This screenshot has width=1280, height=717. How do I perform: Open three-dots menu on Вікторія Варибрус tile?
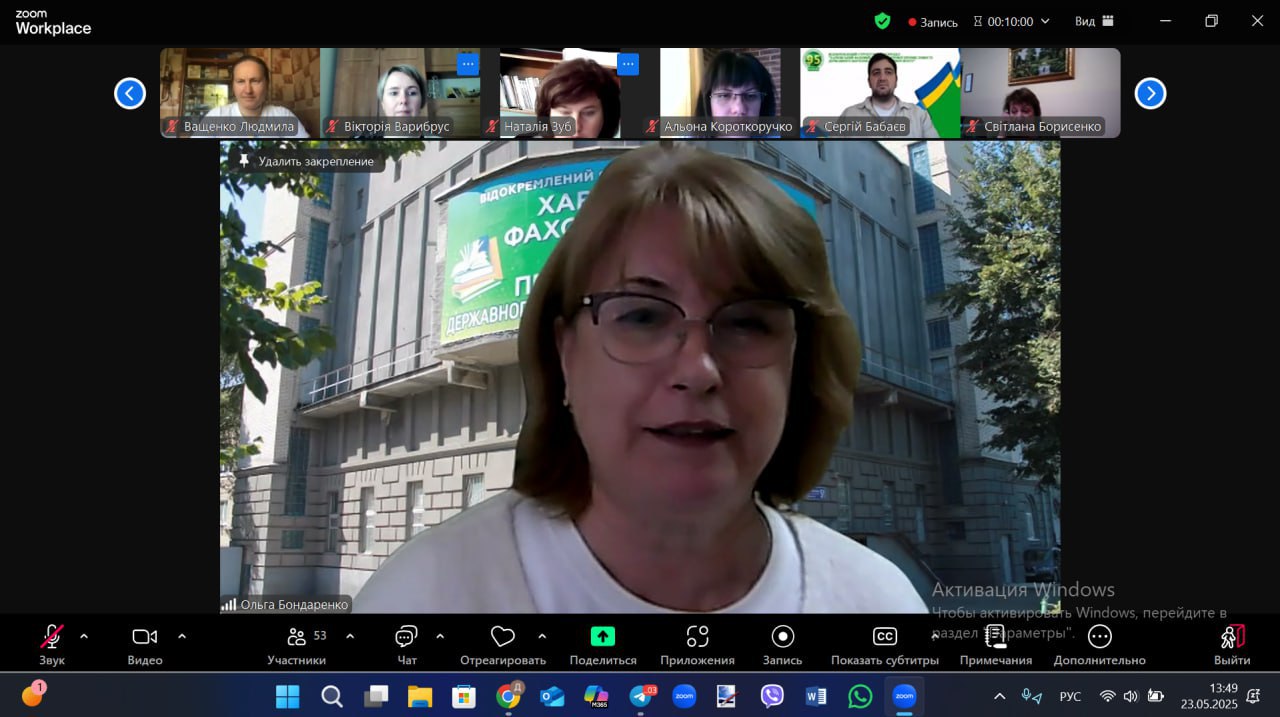(x=468, y=64)
